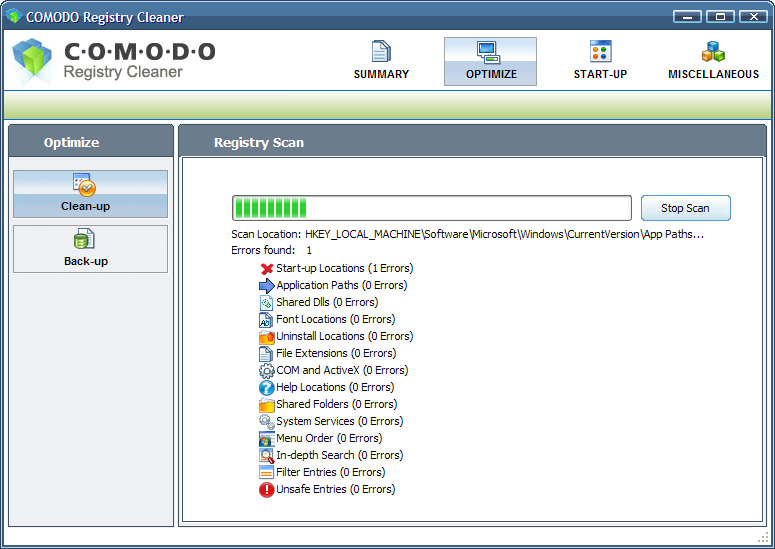The height and width of the screenshot is (549, 775).
Task: Select Back-up in Optimize panel
Action: point(90,249)
